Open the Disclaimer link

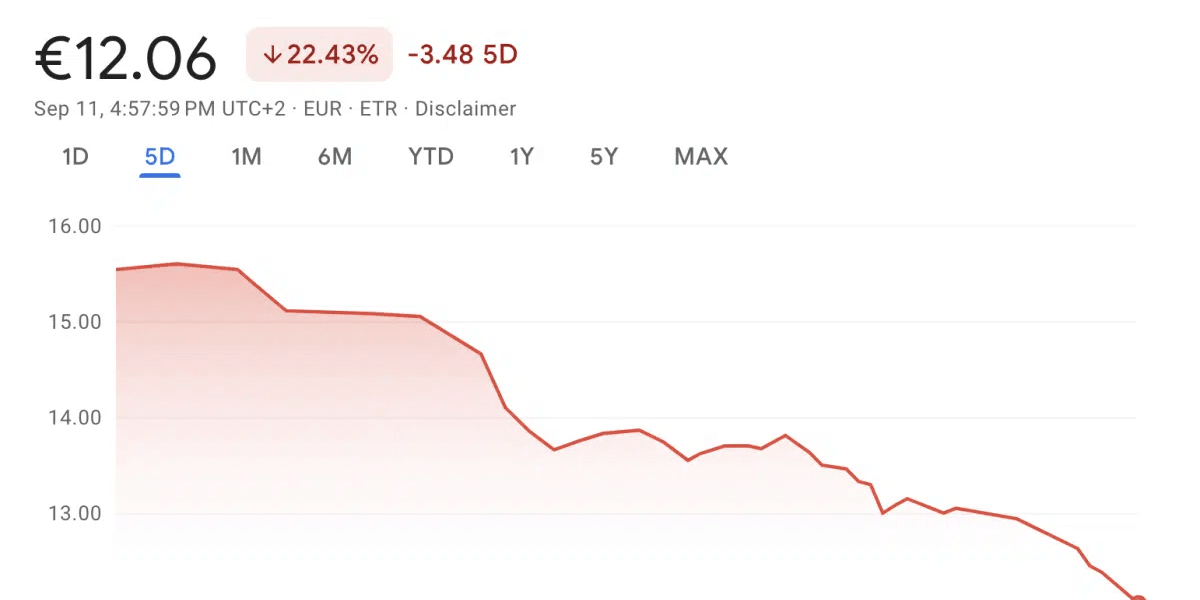[466, 109]
